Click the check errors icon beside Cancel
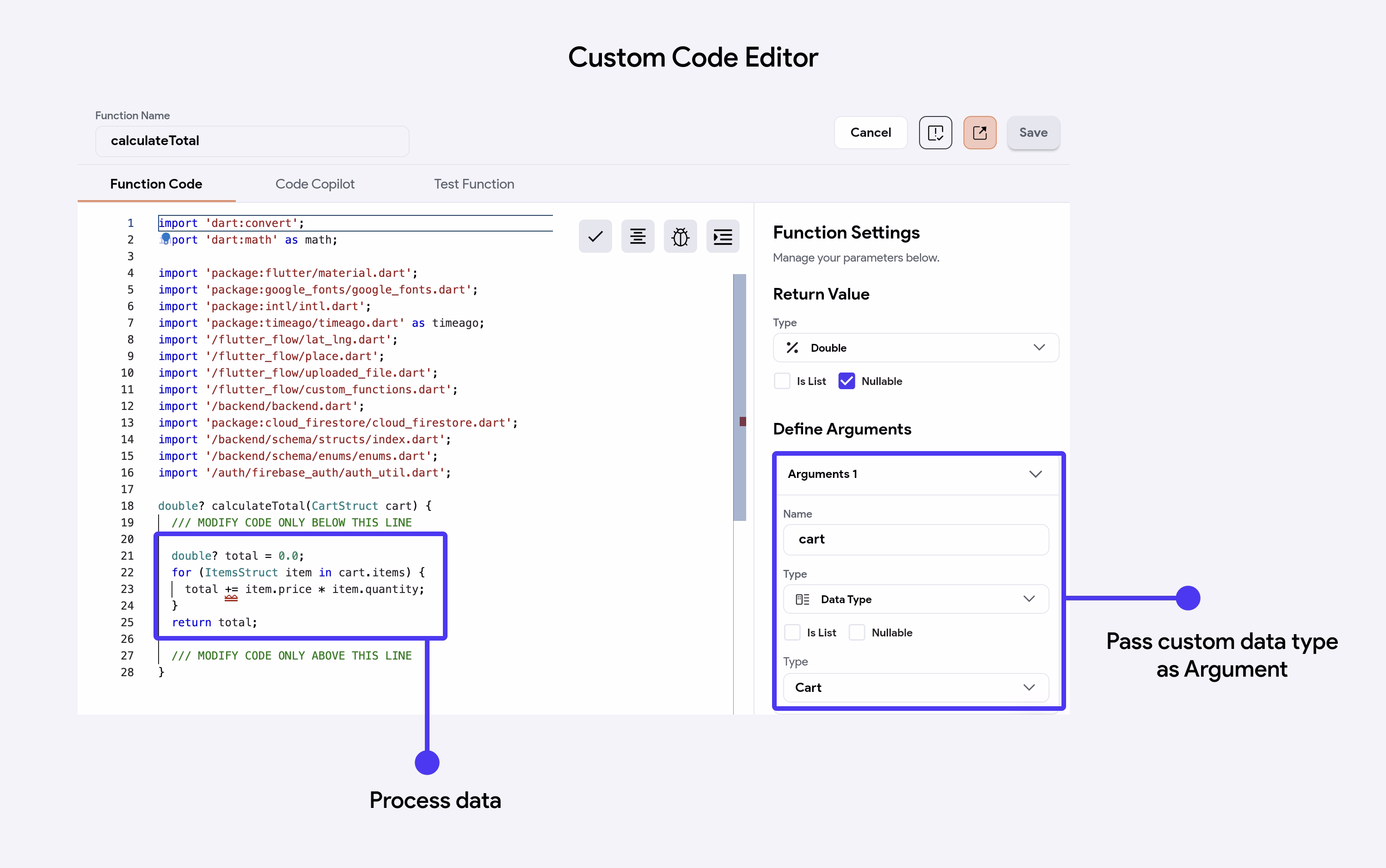The width and height of the screenshot is (1386, 868). 935,133
